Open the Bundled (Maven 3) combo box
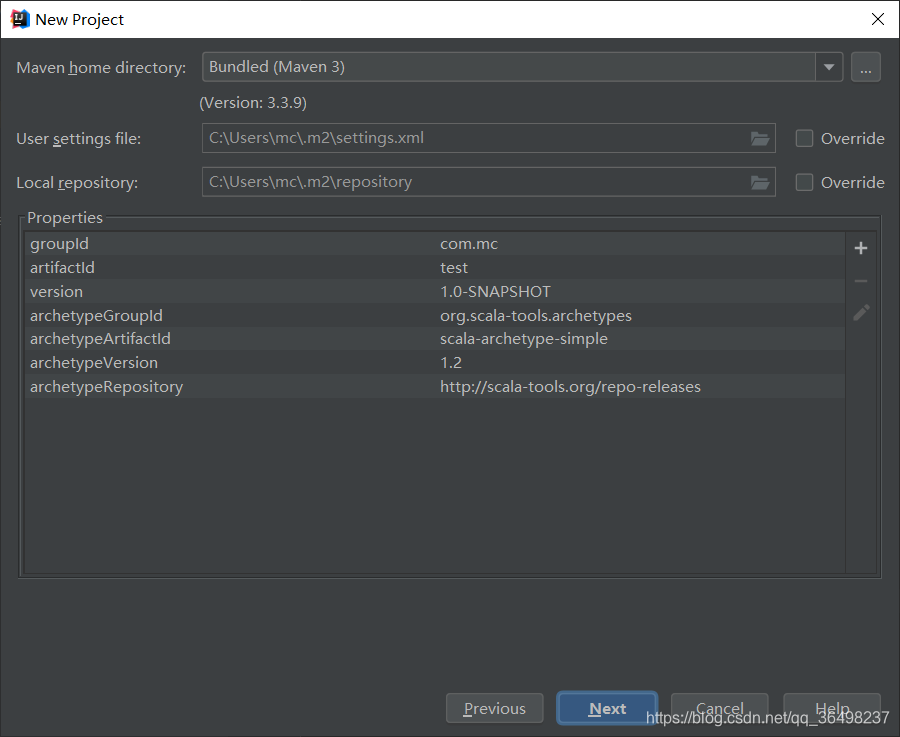Screen dimensions: 900x737 [x=522, y=67]
